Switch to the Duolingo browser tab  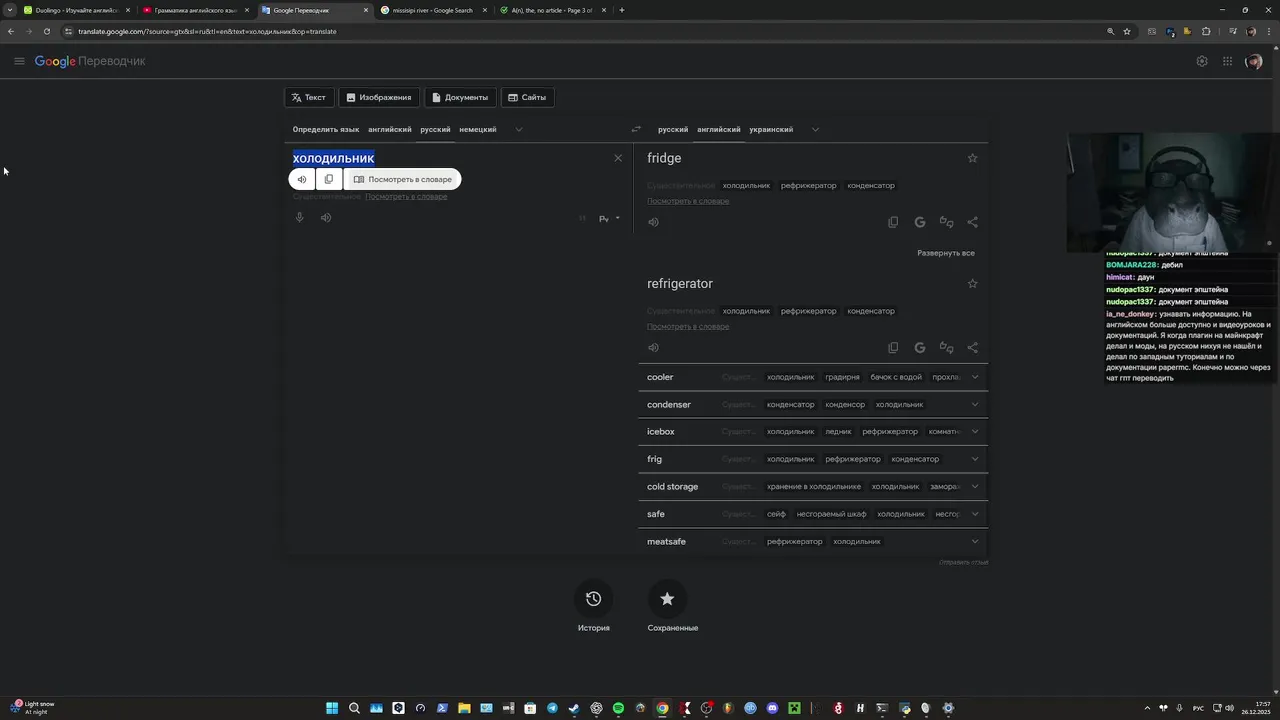point(76,10)
